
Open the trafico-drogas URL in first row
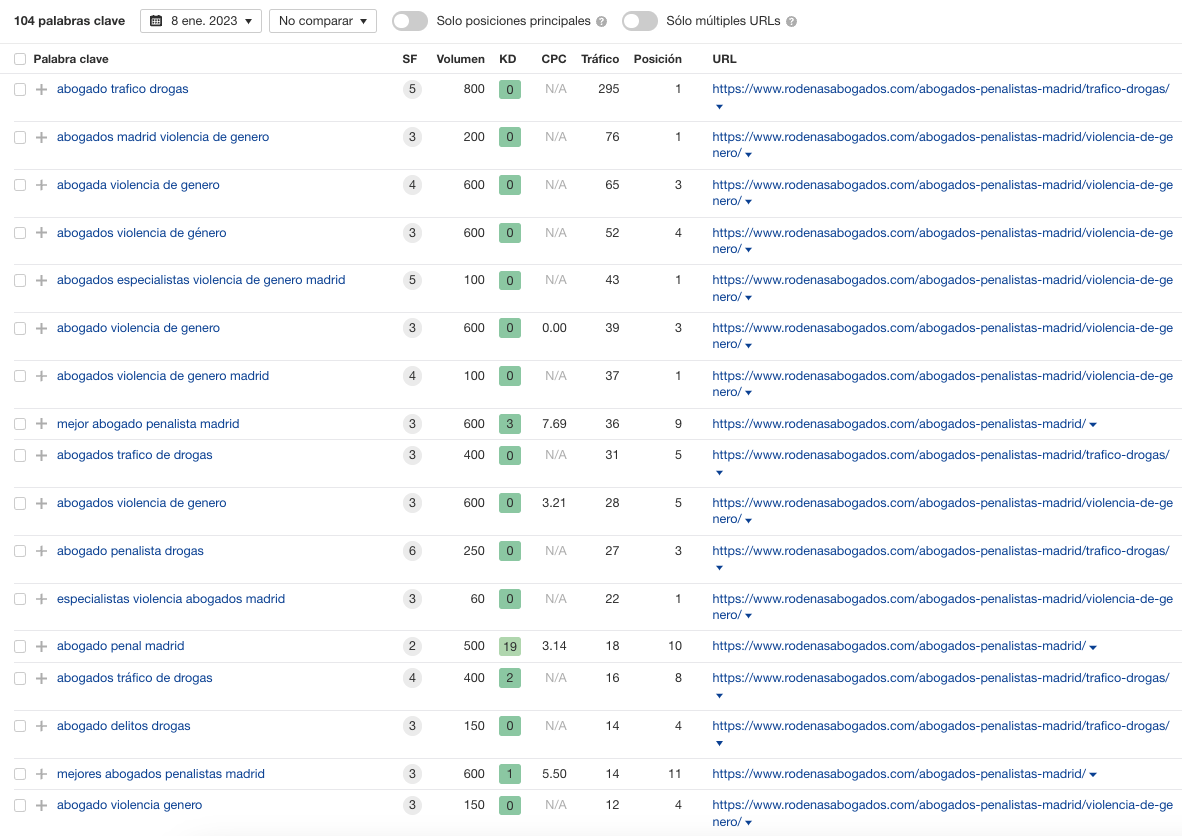pyautogui.click(x=940, y=89)
